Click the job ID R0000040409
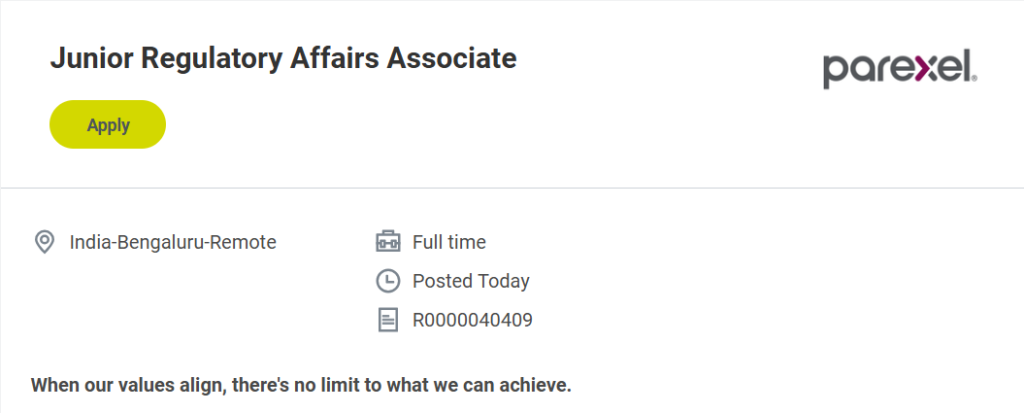1024x413 pixels. point(472,320)
